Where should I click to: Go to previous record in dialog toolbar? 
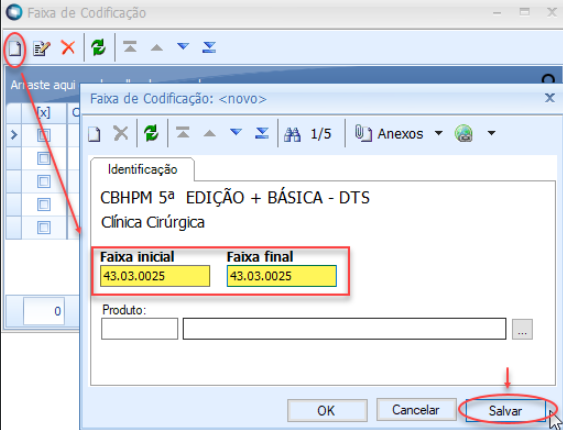(x=210, y=134)
